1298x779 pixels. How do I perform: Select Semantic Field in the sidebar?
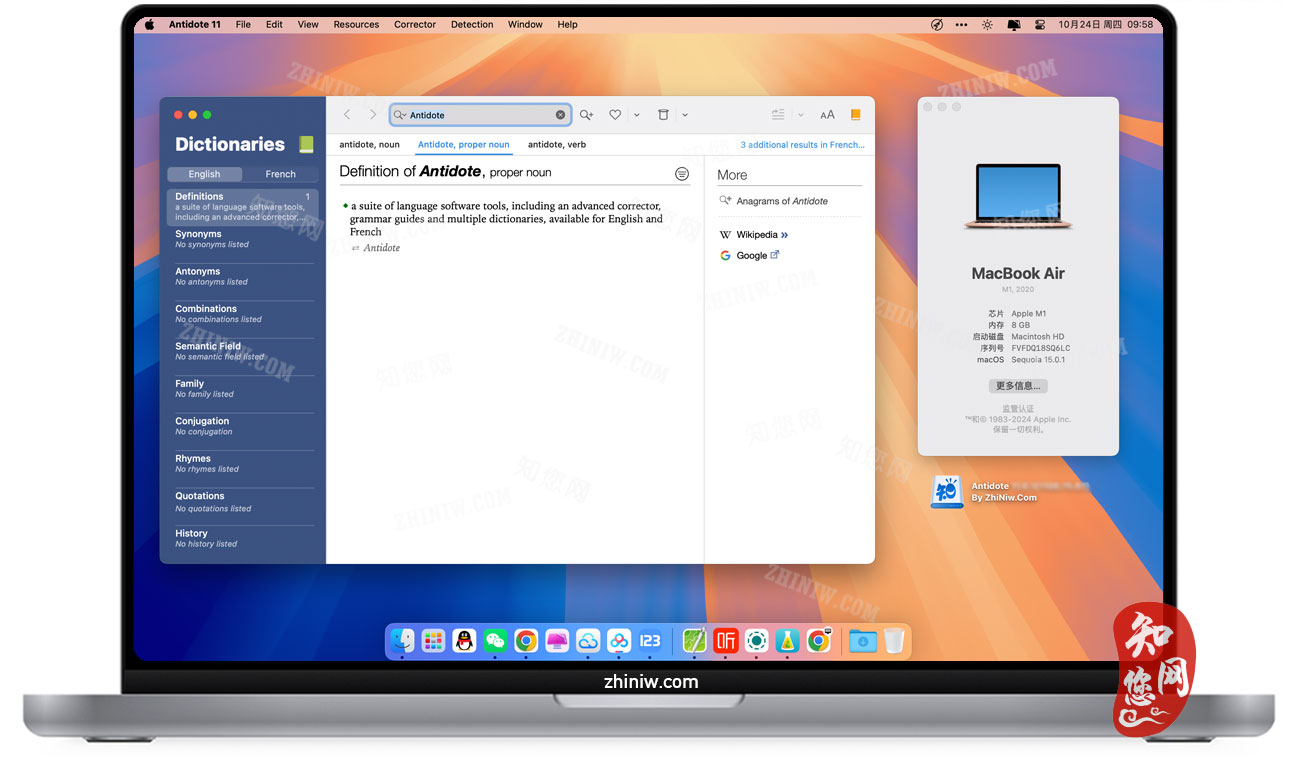point(242,352)
